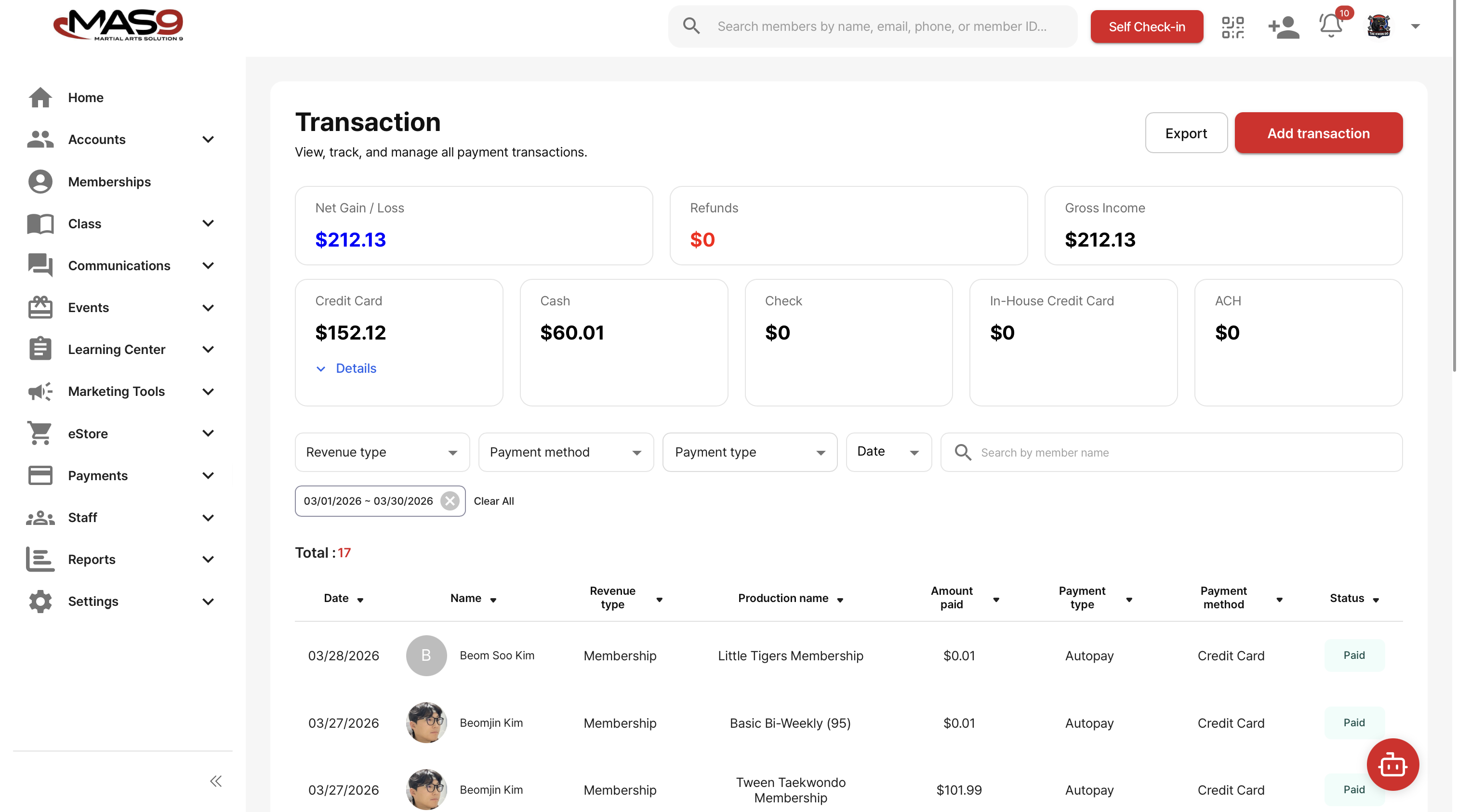Collapse the sidebar with double-arrow icon

click(215, 781)
